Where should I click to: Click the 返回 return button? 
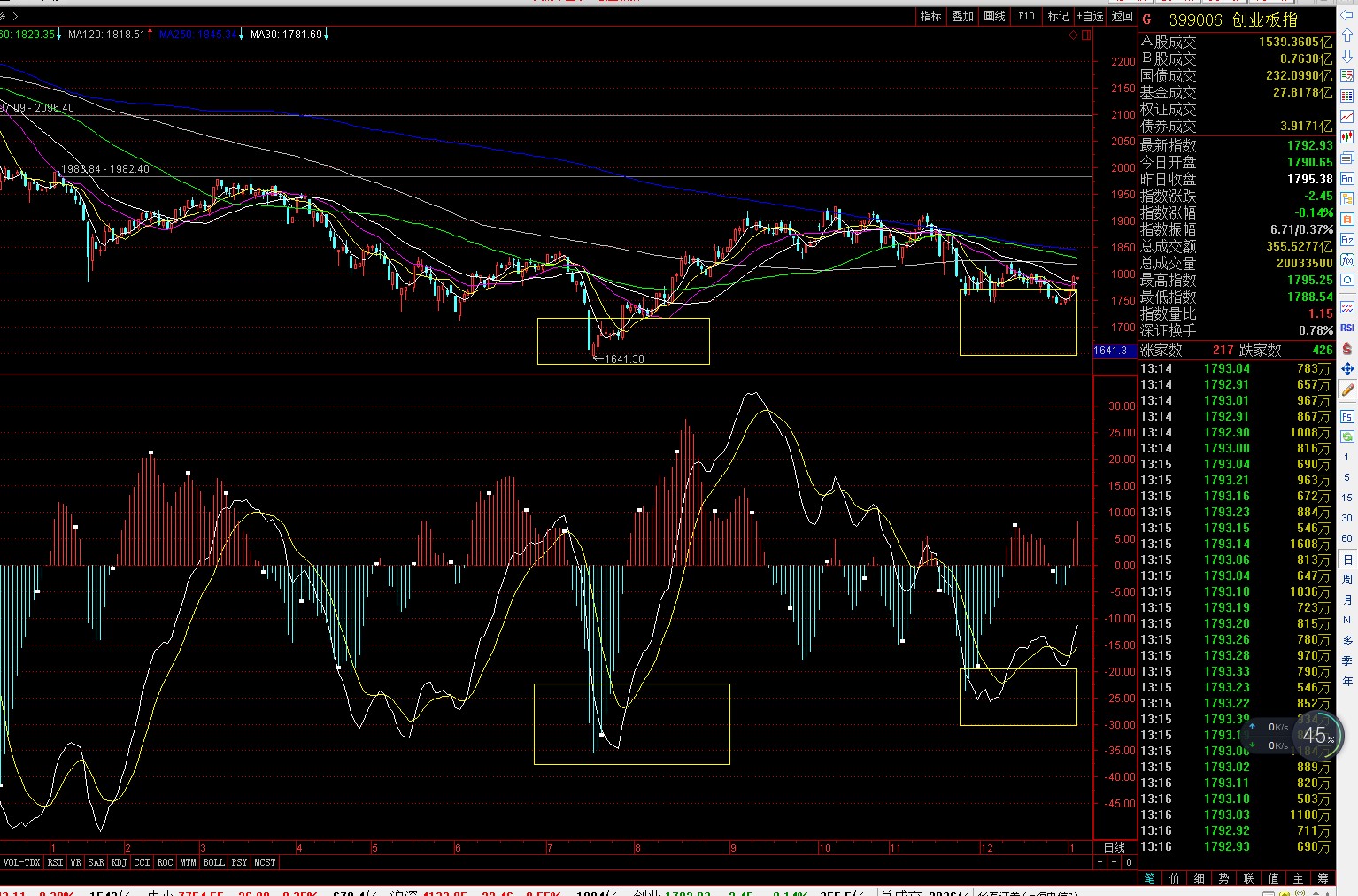pos(1122,16)
